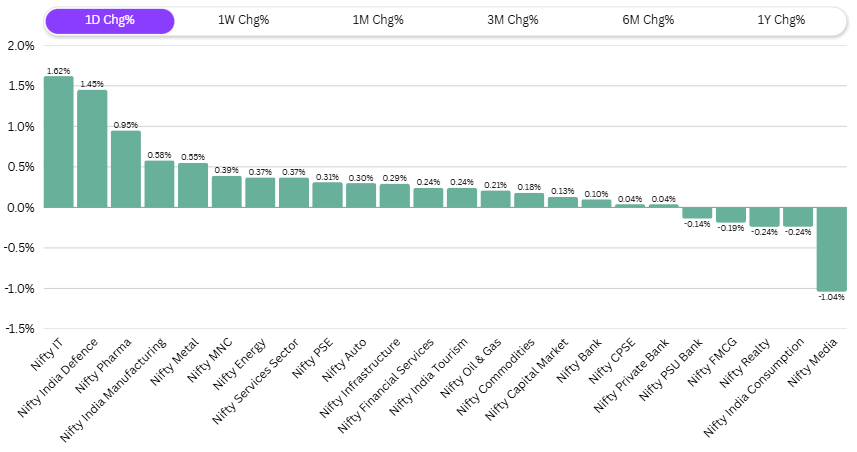This screenshot has height=452, width=857.
Task: Select the Nifty Energy bar
Action: 260,193
